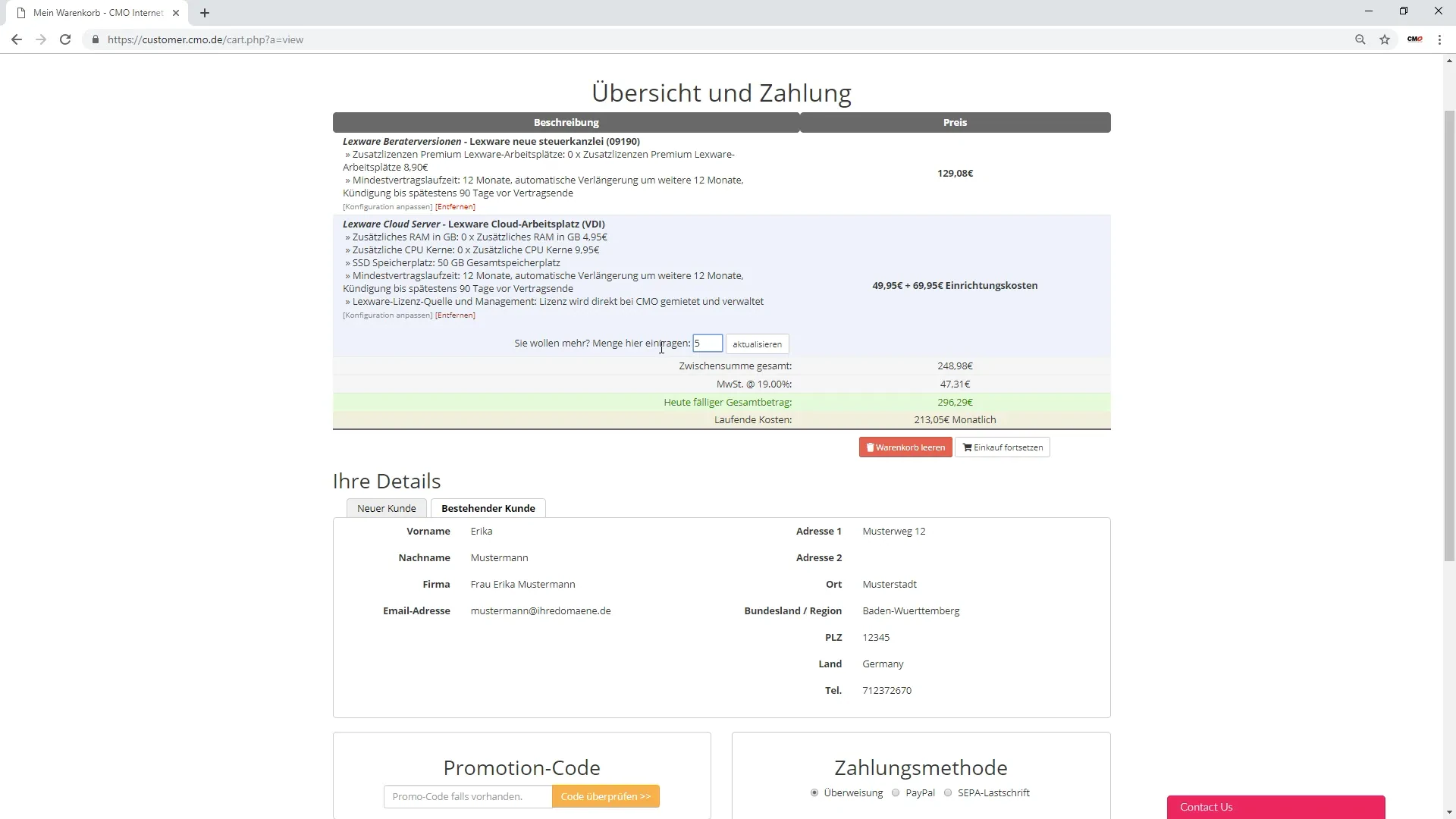Click the 49,95€ + 69,95€ Einrichtungskosten price
1456x819 pixels.
click(955, 286)
